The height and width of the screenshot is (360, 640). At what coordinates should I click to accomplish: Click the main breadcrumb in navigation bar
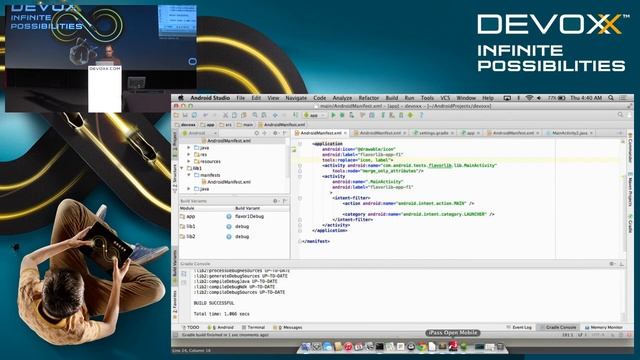click(245, 124)
